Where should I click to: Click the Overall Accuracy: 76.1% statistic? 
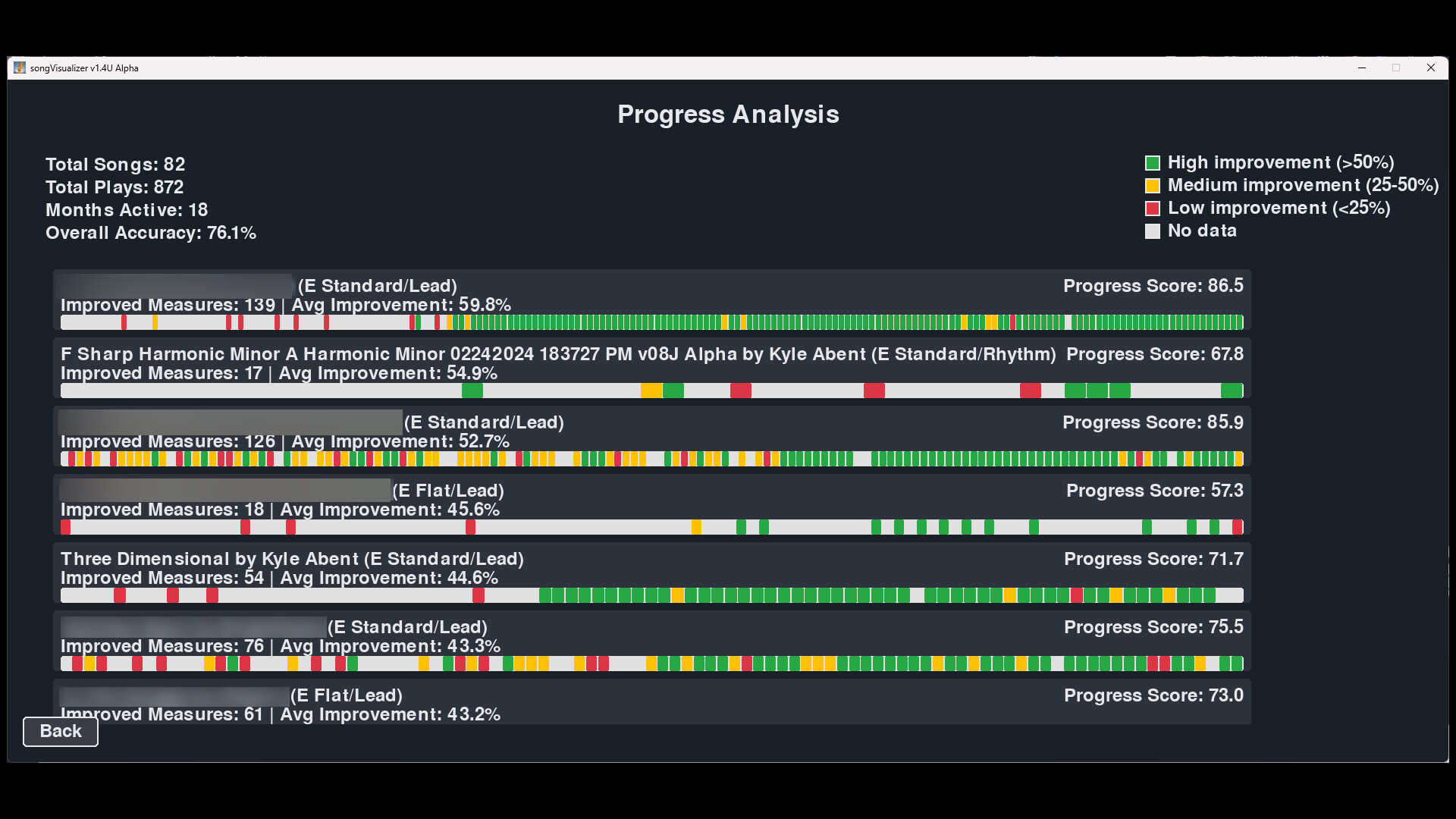151,233
